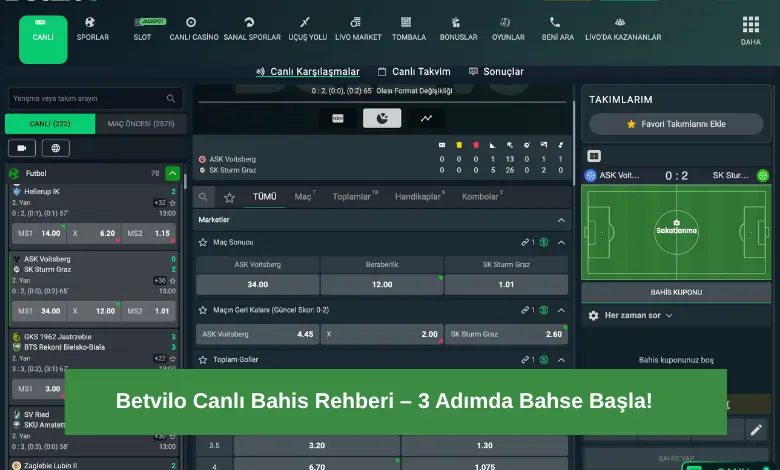780x470 pixels.
Task: Select the Handikaplar markets tab
Action: [x=419, y=197]
